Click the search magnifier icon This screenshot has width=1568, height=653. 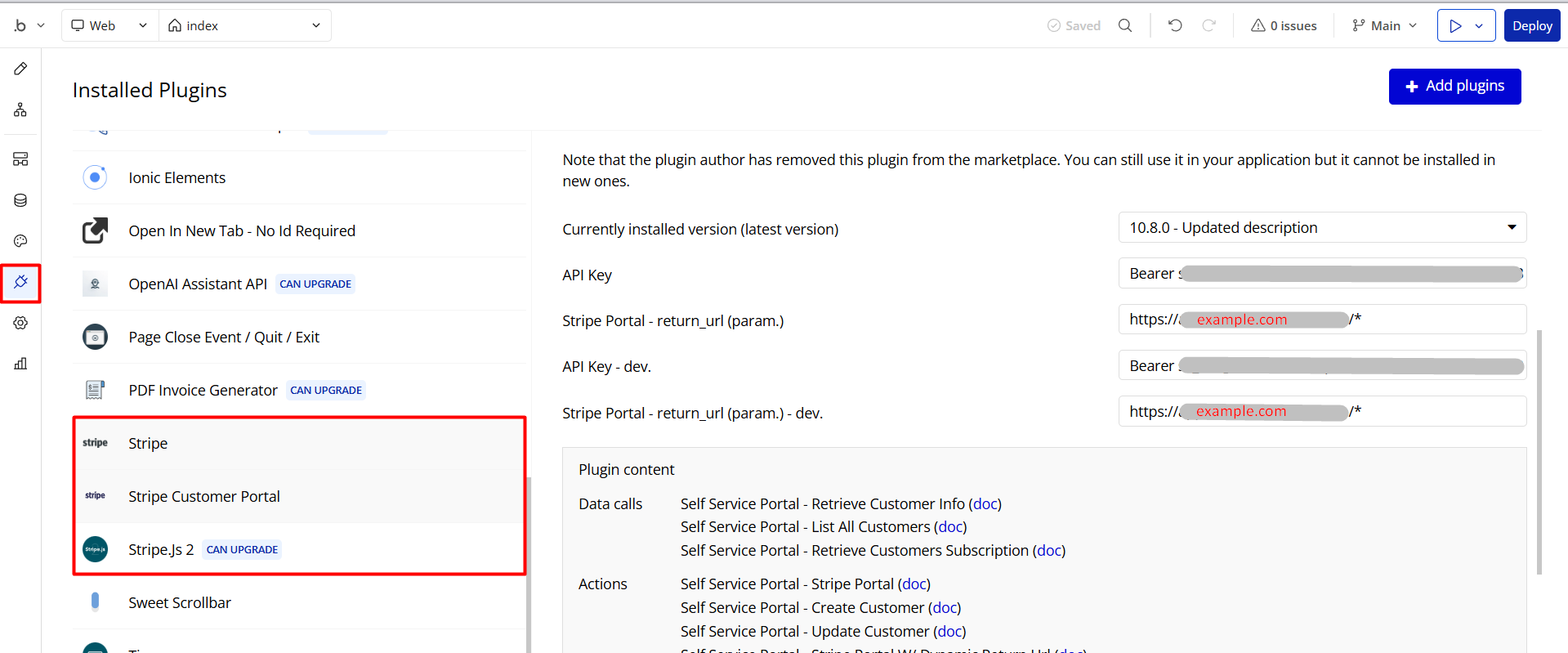tap(1125, 25)
